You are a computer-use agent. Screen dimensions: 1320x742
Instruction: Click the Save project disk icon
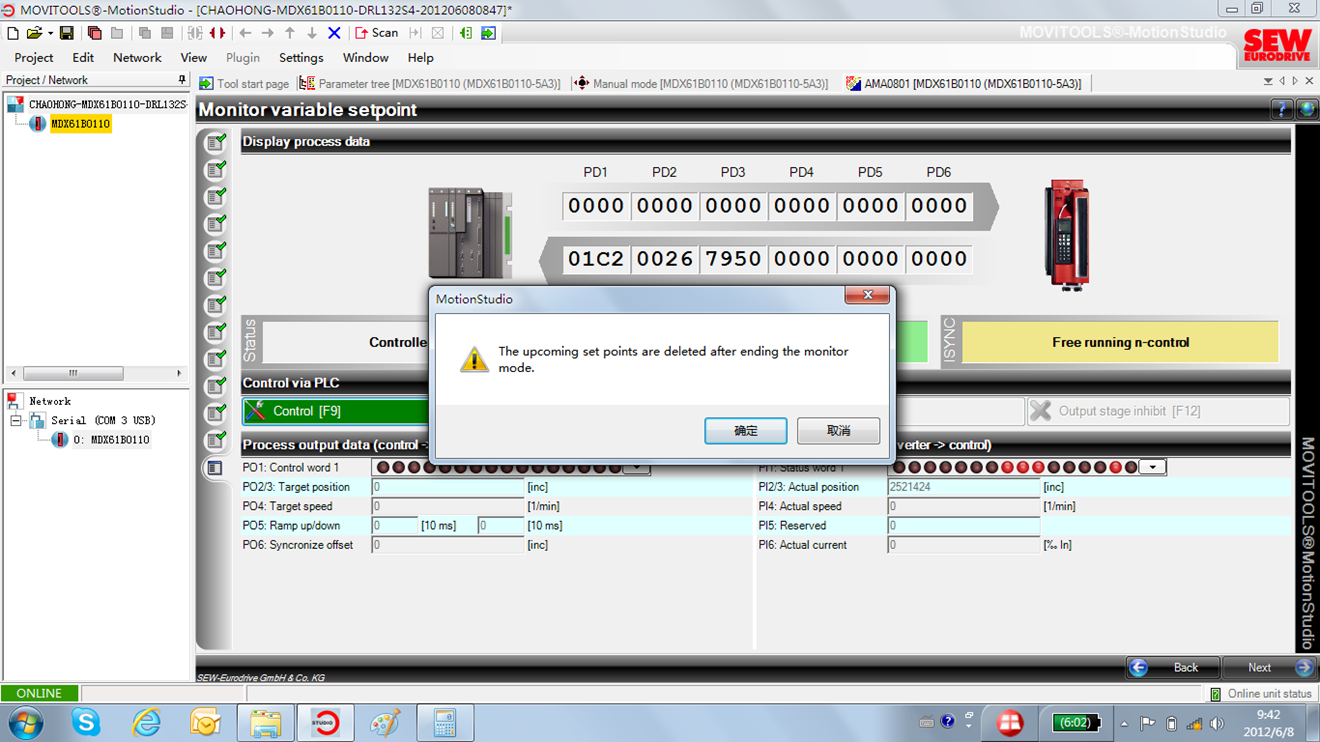(x=67, y=33)
